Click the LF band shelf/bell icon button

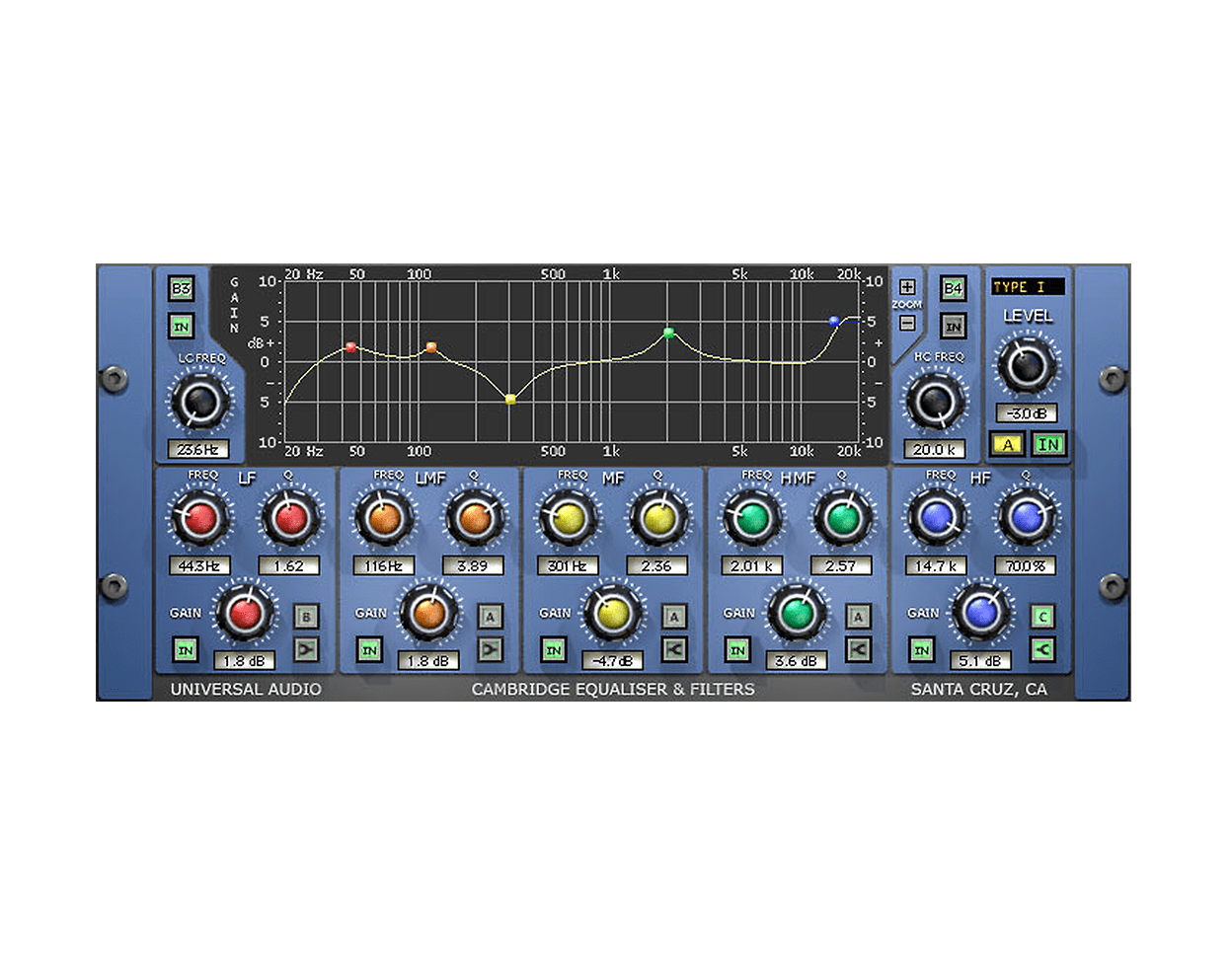306,649
